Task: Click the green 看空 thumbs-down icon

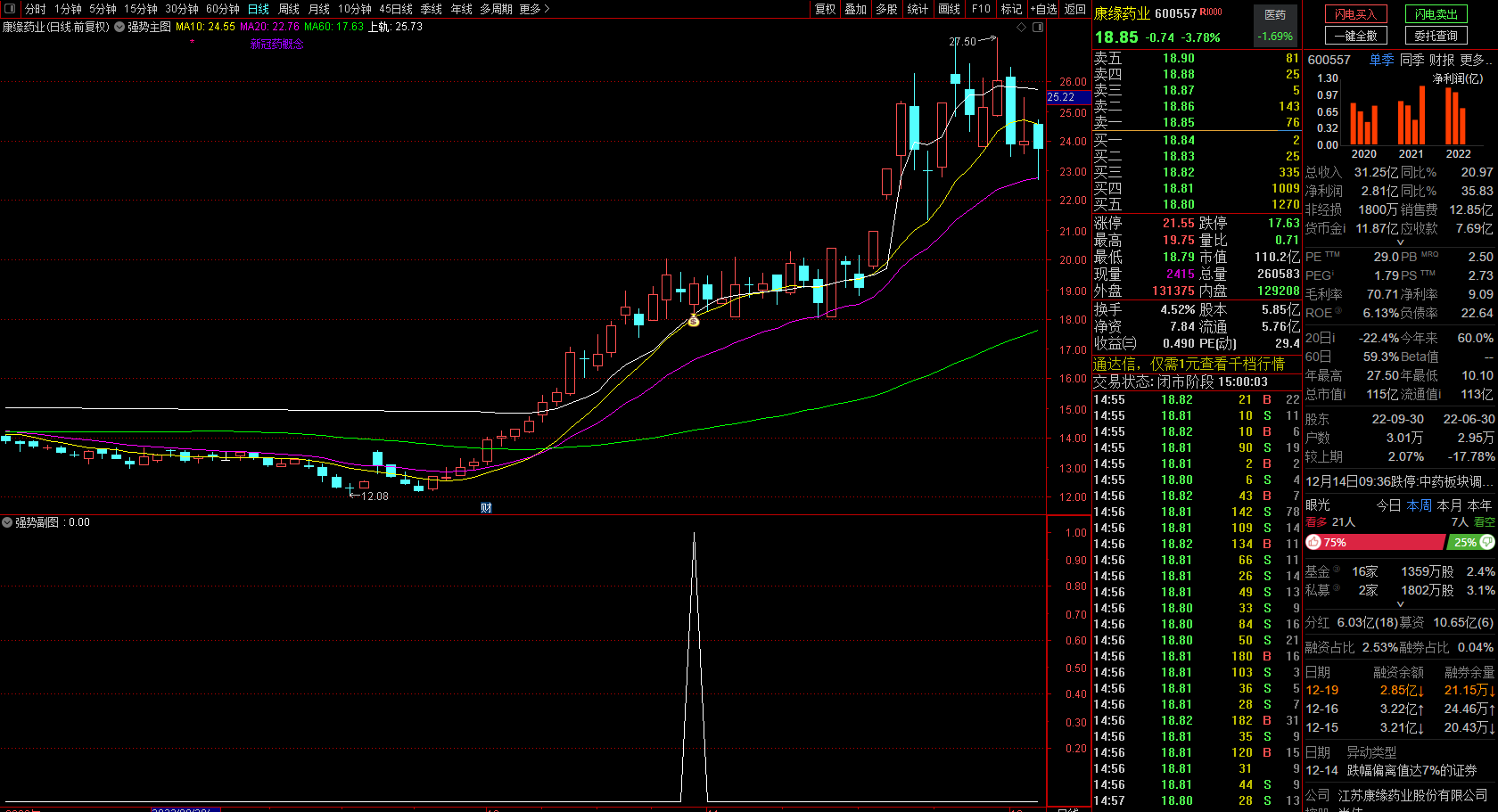Action: (x=1487, y=542)
